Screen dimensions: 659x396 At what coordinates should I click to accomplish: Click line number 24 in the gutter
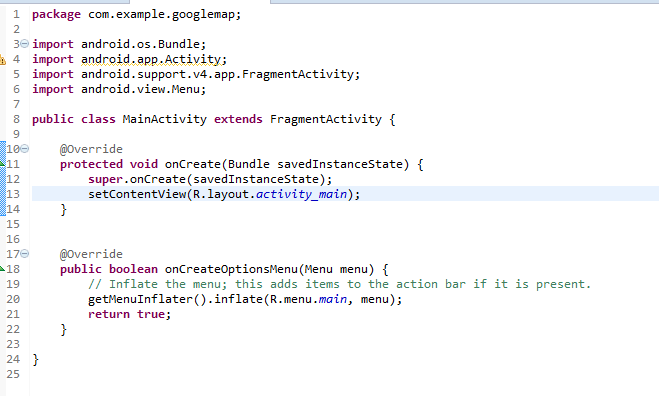(13, 359)
